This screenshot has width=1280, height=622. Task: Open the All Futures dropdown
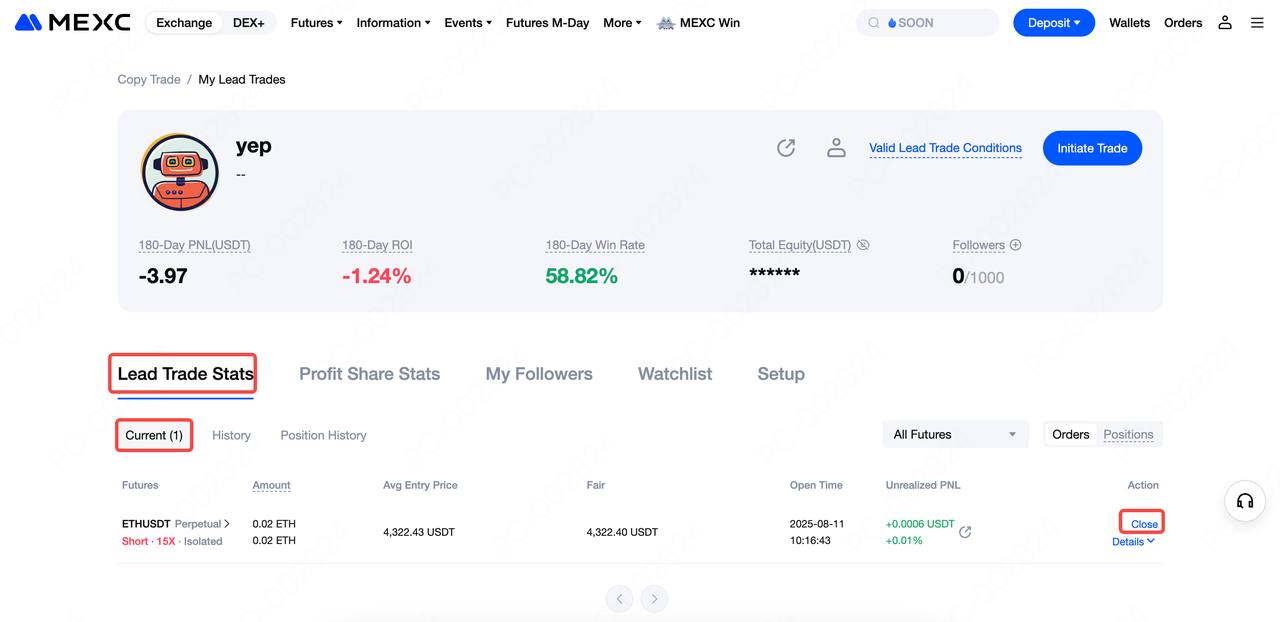tap(954, 434)
